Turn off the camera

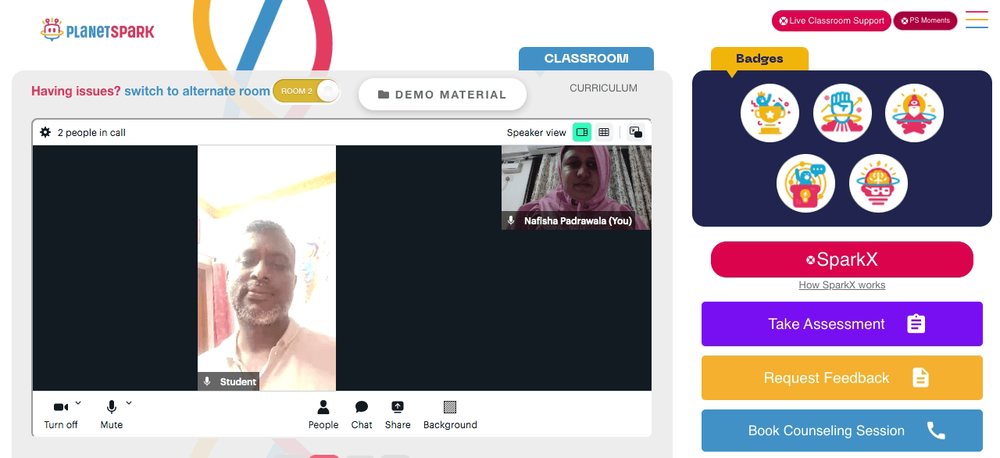[x=61, y=414]
